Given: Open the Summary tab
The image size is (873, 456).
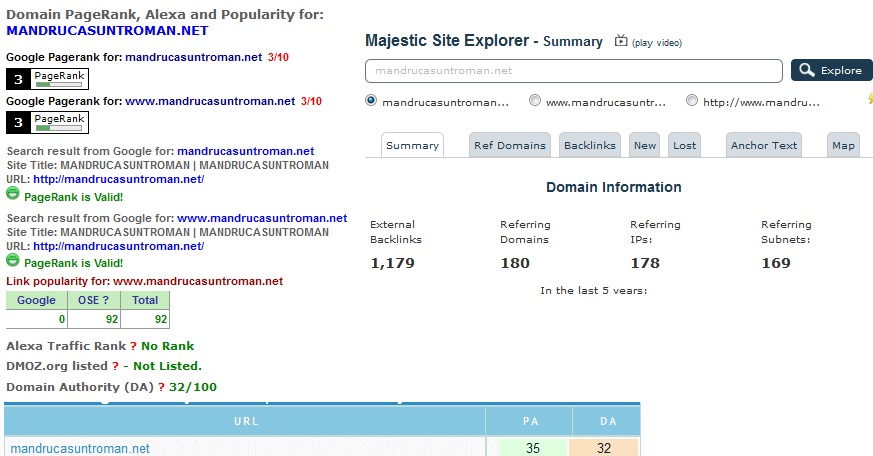Looking at the screenshot, I should coord(413,145).
